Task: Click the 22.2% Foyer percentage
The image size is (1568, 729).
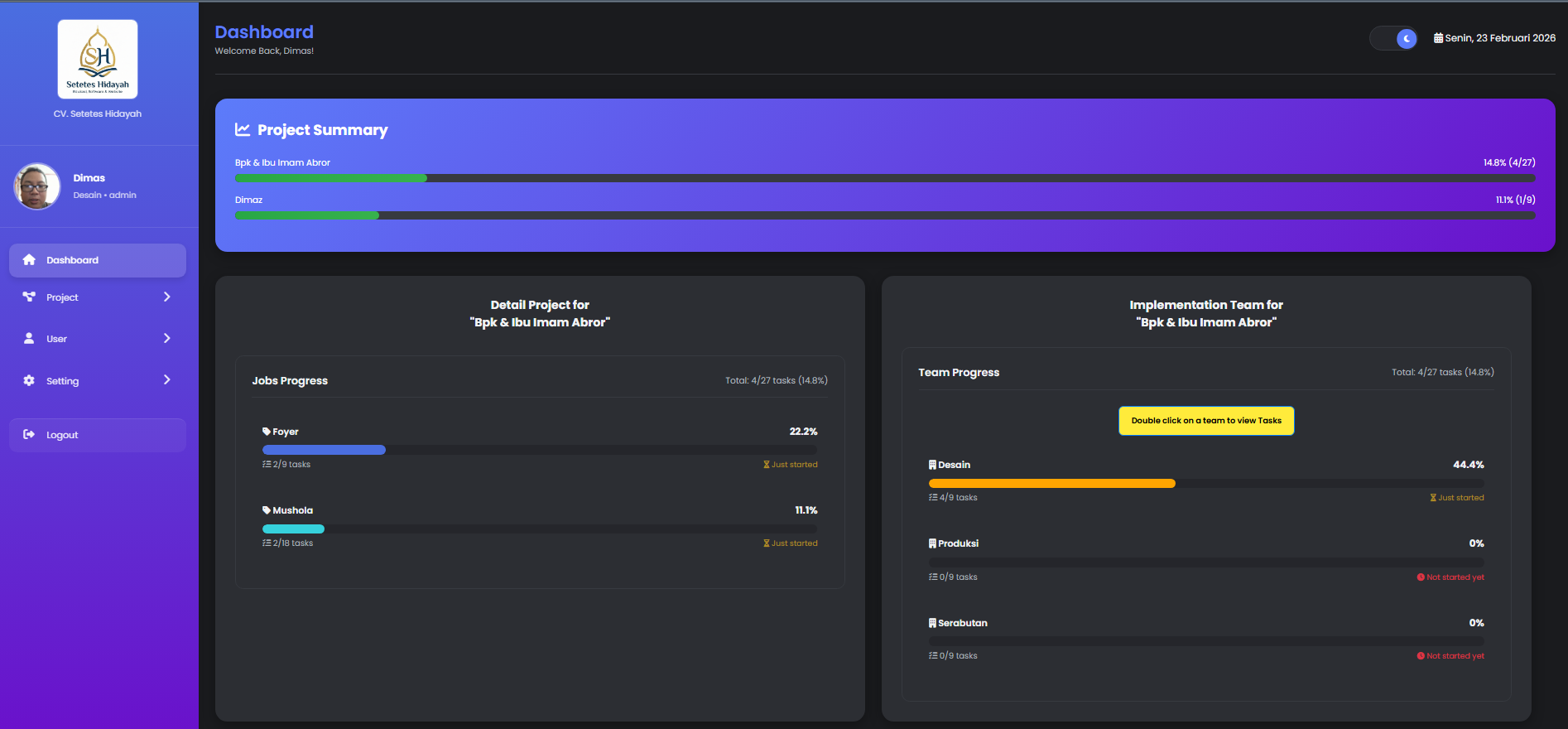Action: (x=803, y=432)
